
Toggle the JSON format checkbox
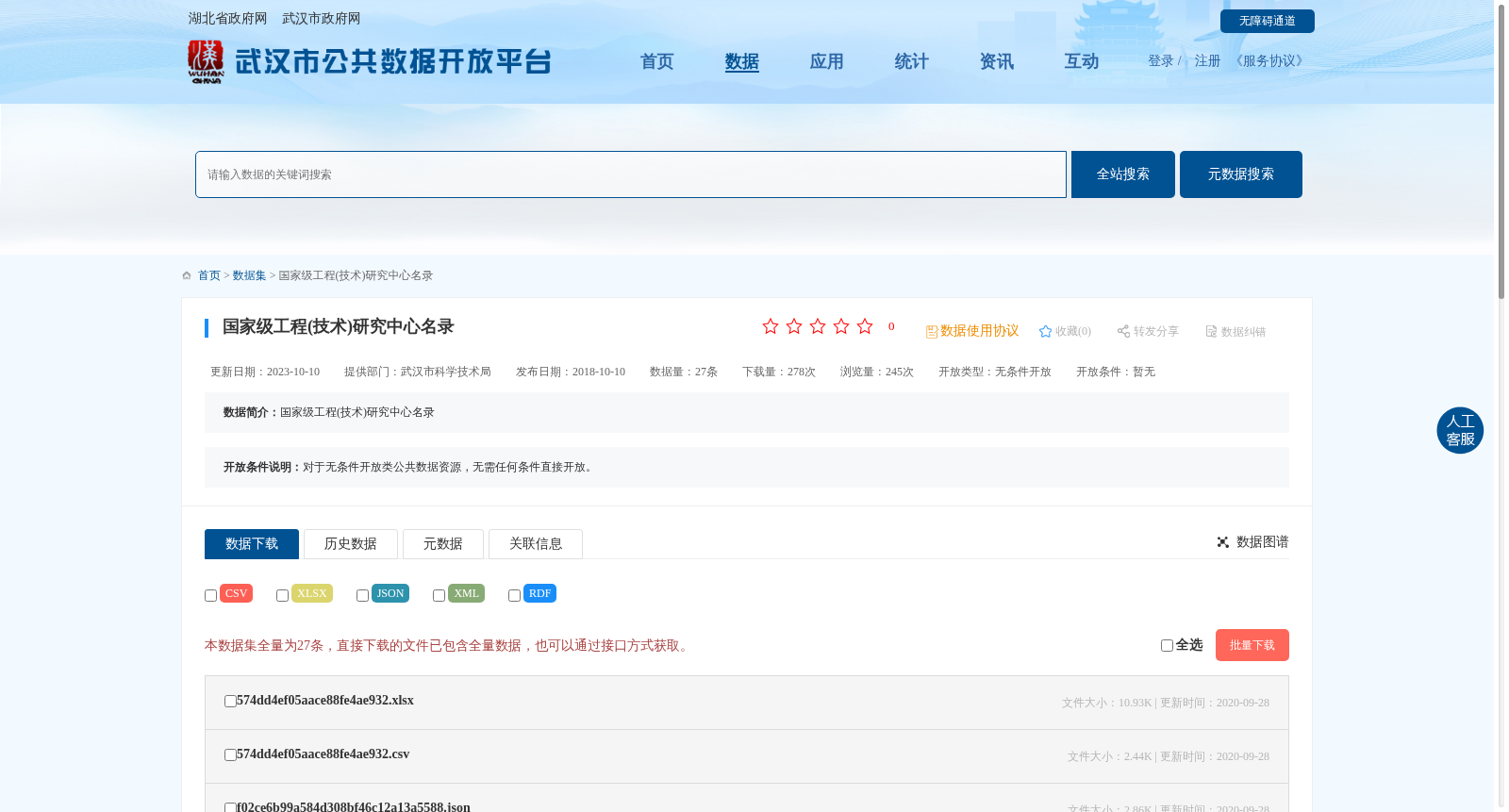tap(362, 596)
